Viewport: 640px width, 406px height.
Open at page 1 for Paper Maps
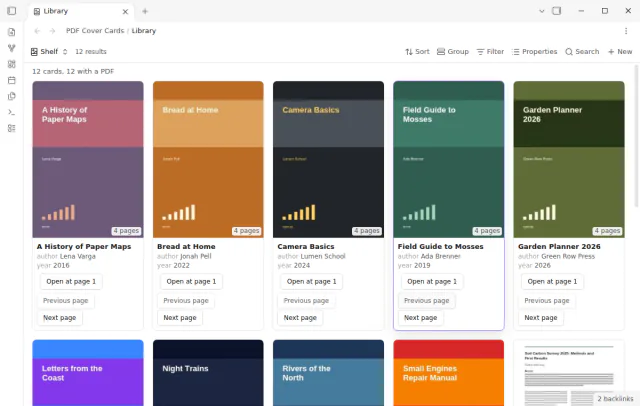[71, 282]
